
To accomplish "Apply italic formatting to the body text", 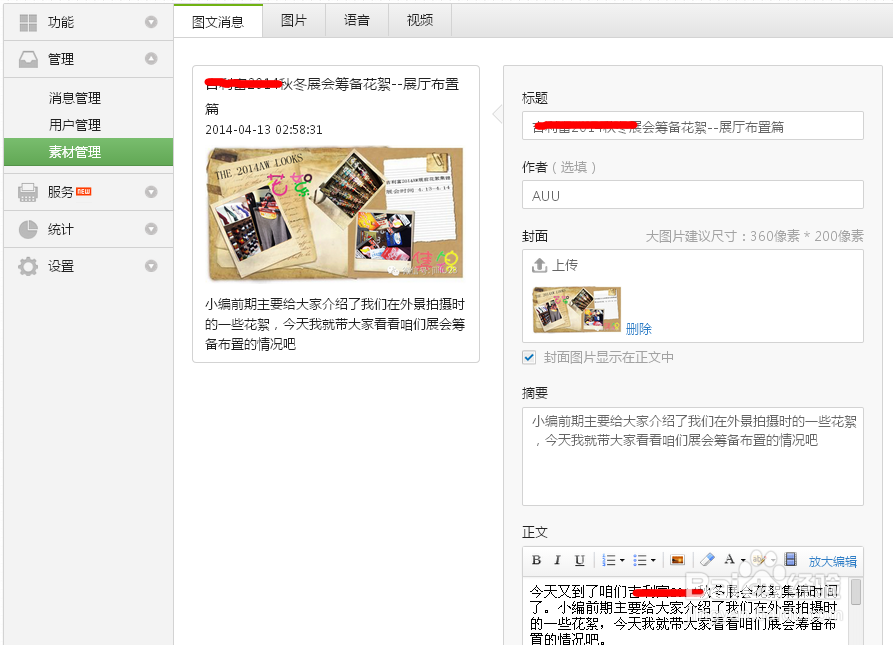I will point(558,560).
